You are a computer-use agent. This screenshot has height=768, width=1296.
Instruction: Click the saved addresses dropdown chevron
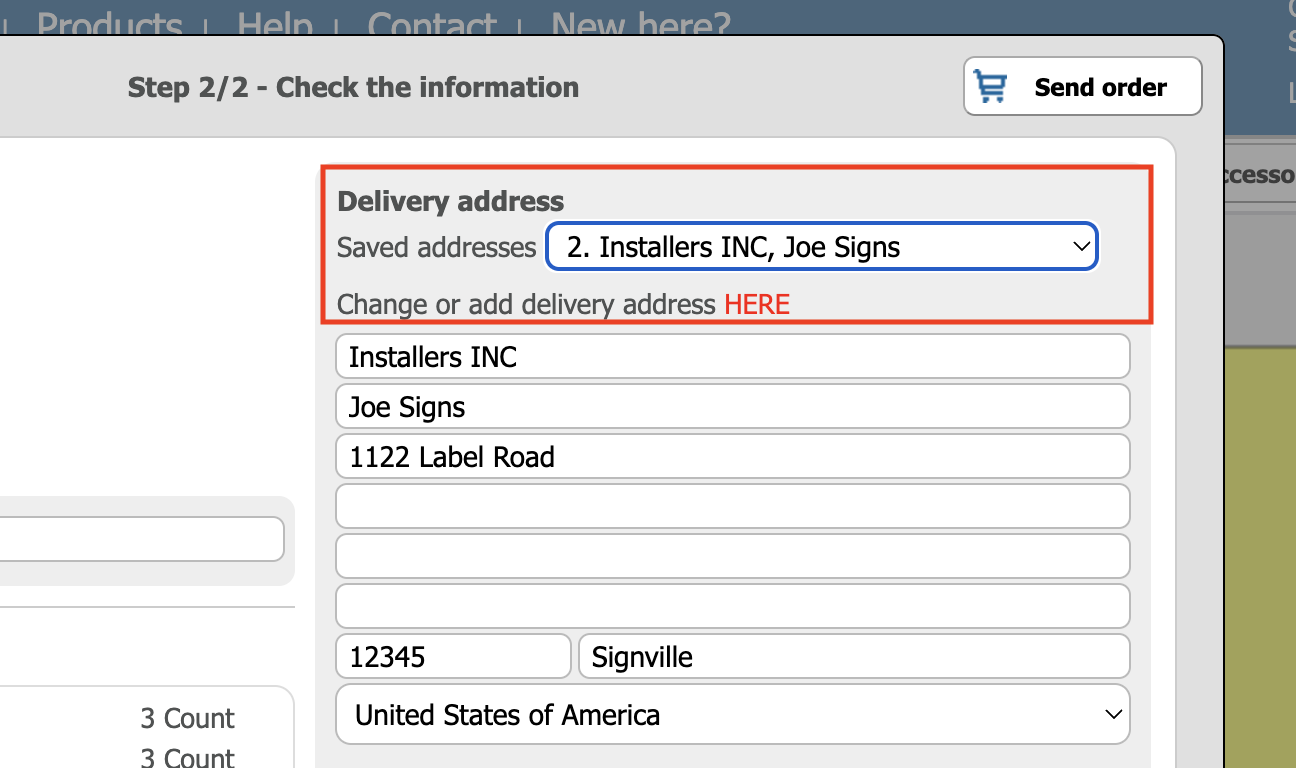tap(1080, 247)
